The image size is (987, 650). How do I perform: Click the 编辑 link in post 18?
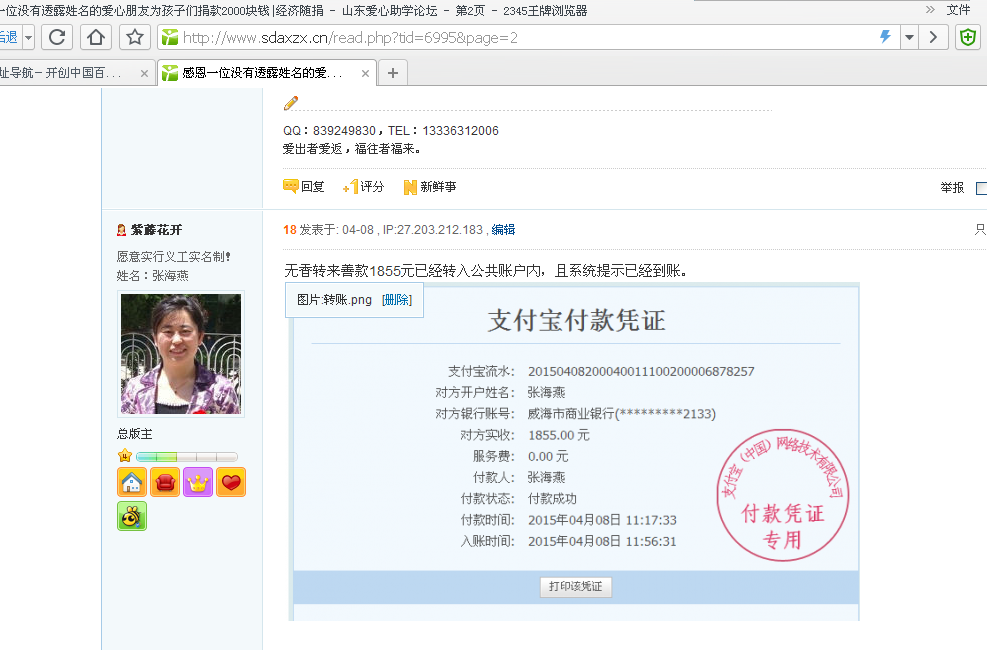(503, 230)
